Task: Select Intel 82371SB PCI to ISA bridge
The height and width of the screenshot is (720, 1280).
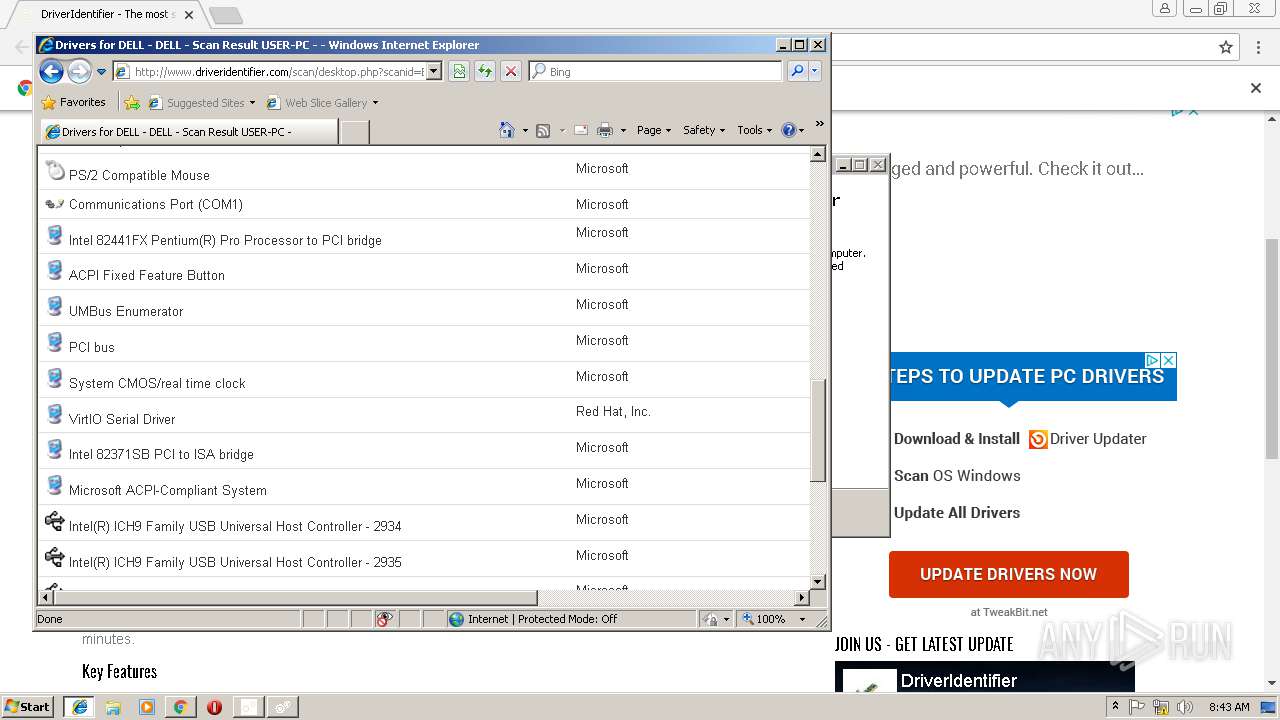Action: 424,451
